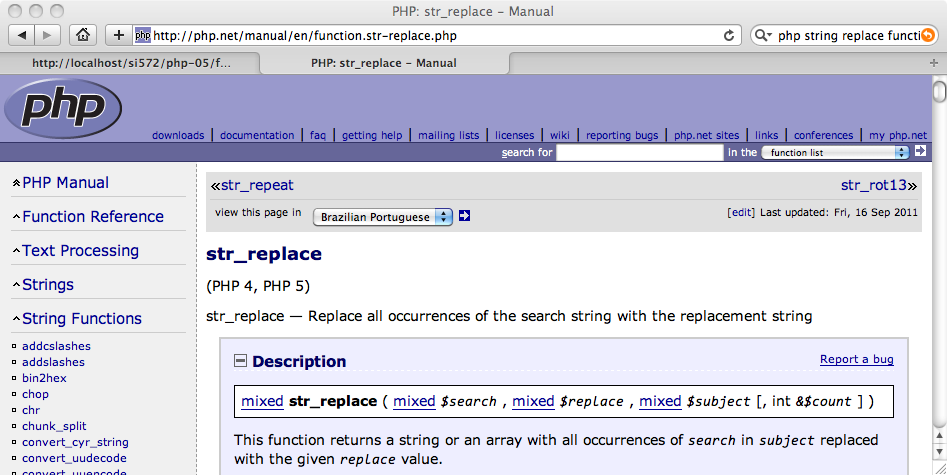Reload the page using the refresh icon

point(729,36)
